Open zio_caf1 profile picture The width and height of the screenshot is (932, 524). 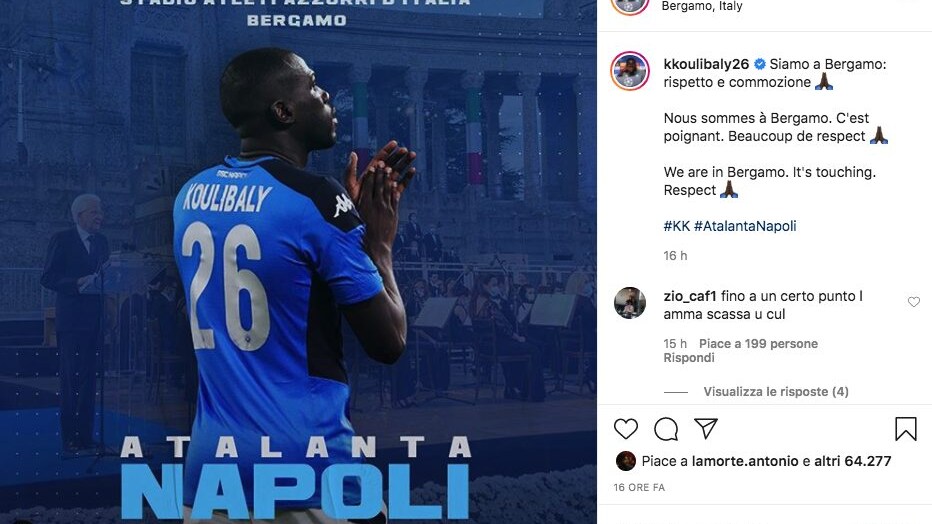(x=629, y=303)
